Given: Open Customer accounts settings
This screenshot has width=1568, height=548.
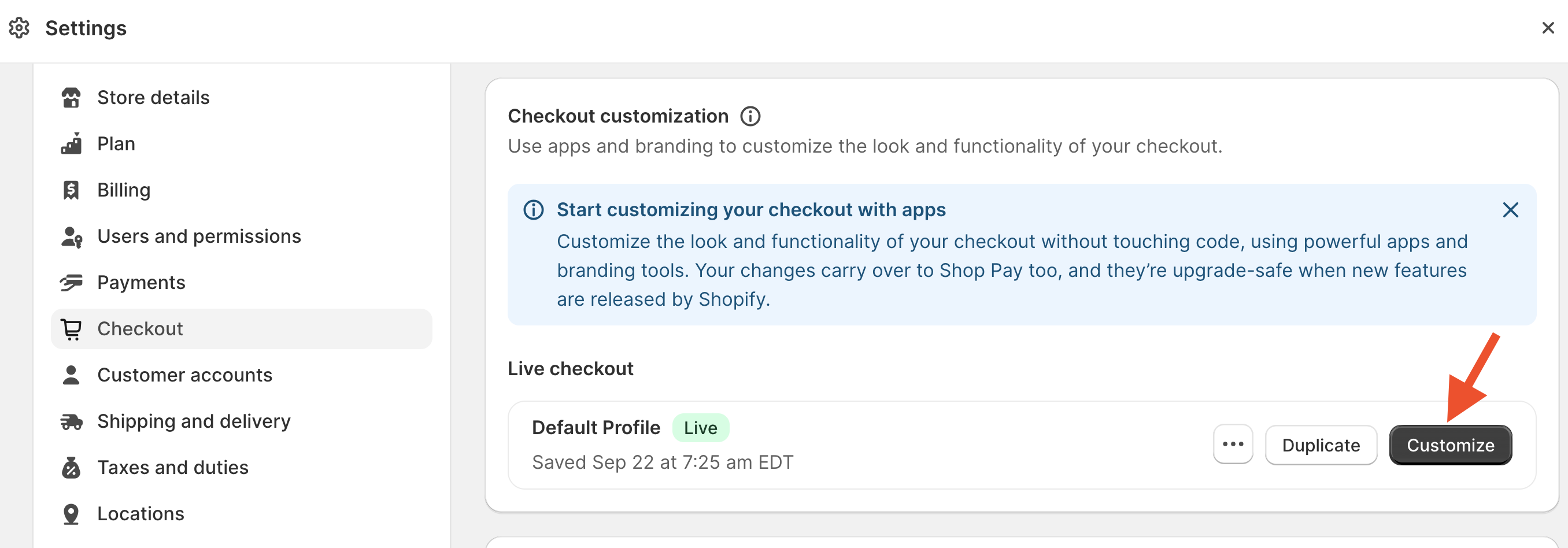Looking at the screenshot, I should 184,375.
